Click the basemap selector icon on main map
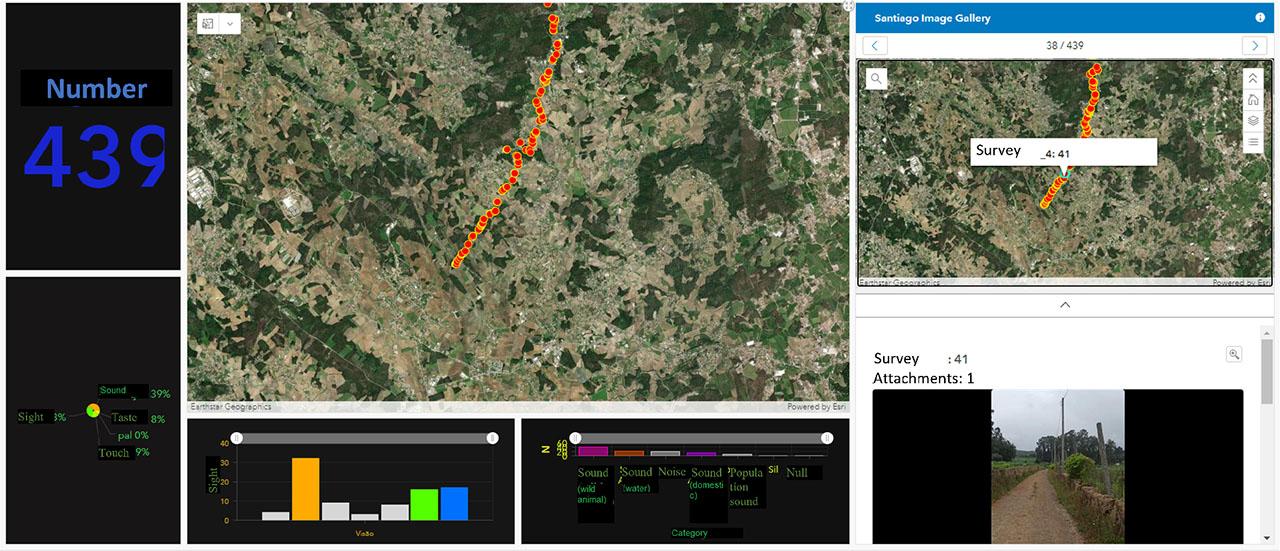This screenshot has width=1280, height=551. click(208, 23)
